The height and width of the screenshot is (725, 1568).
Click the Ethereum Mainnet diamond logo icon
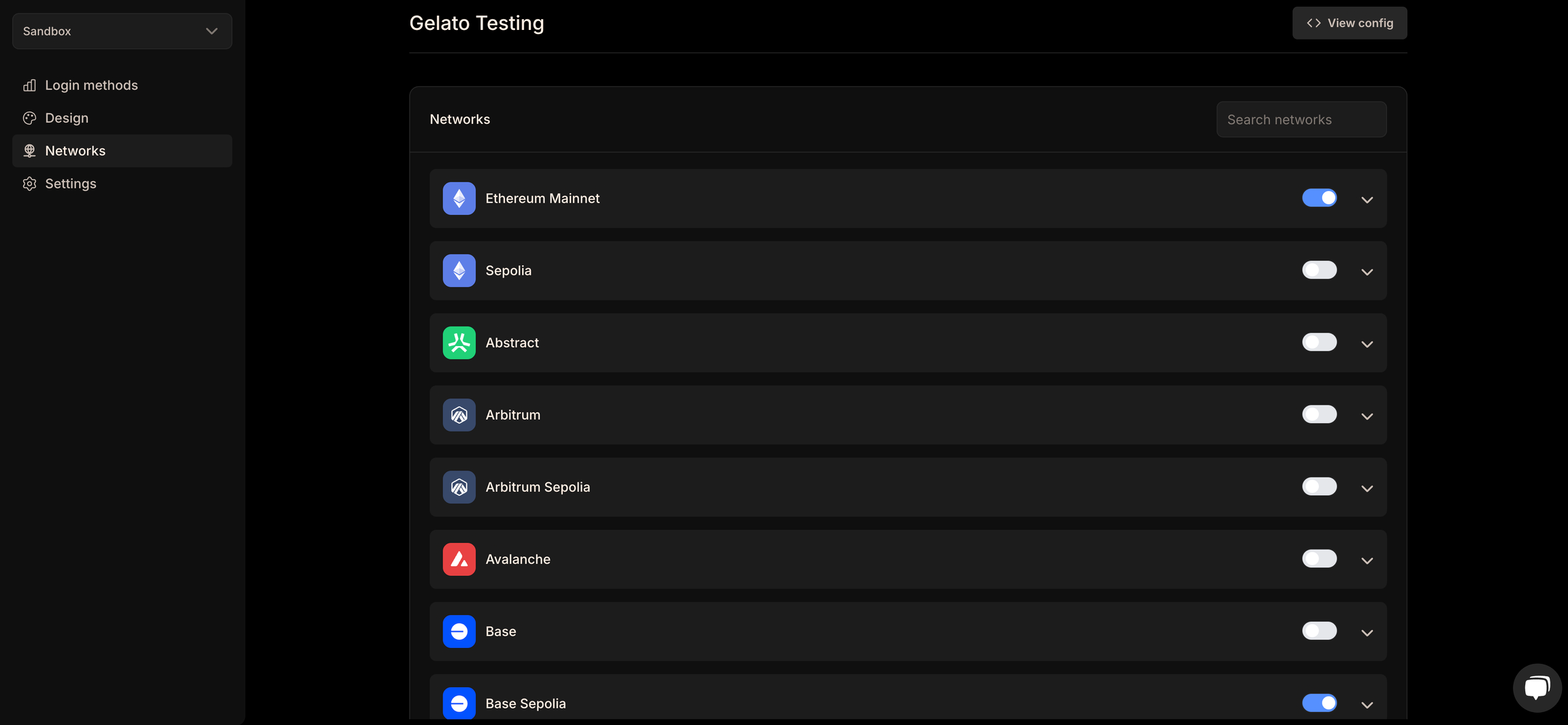click(459, 199)
